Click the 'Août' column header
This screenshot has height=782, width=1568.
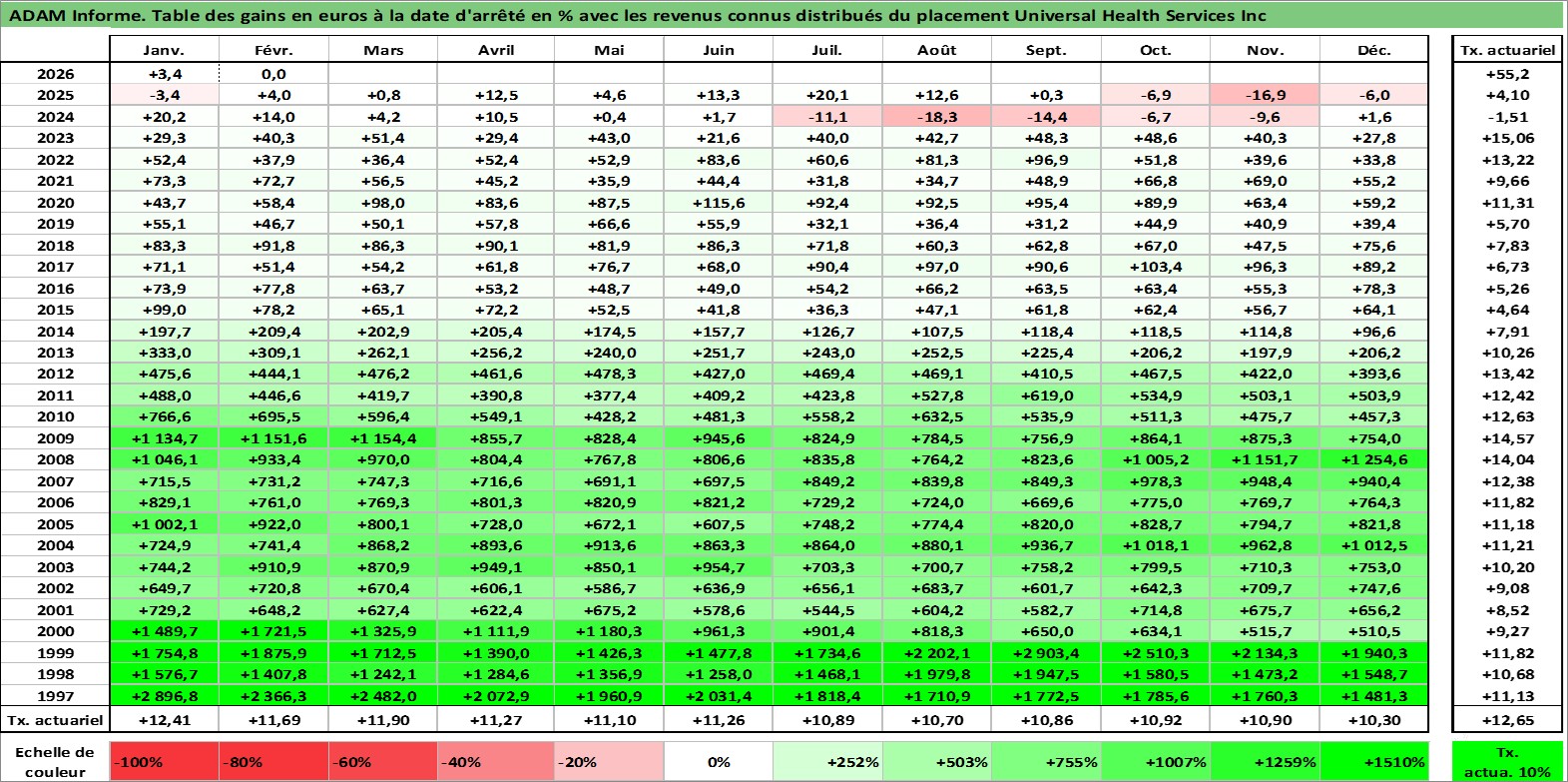[936, 50]
